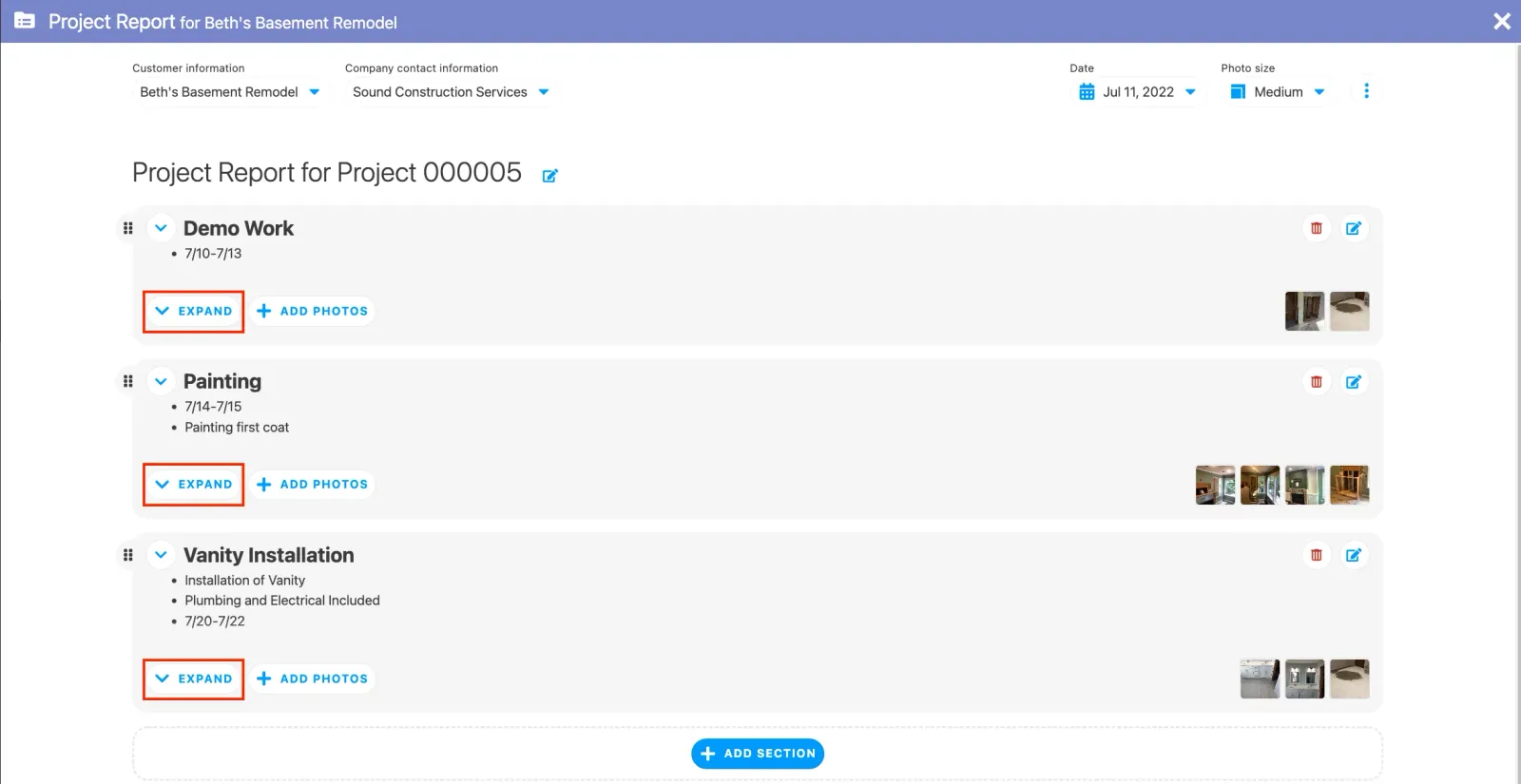Collapse the Painting section chevron
This screenshot has height=784, width=1521.
[161, 382]
